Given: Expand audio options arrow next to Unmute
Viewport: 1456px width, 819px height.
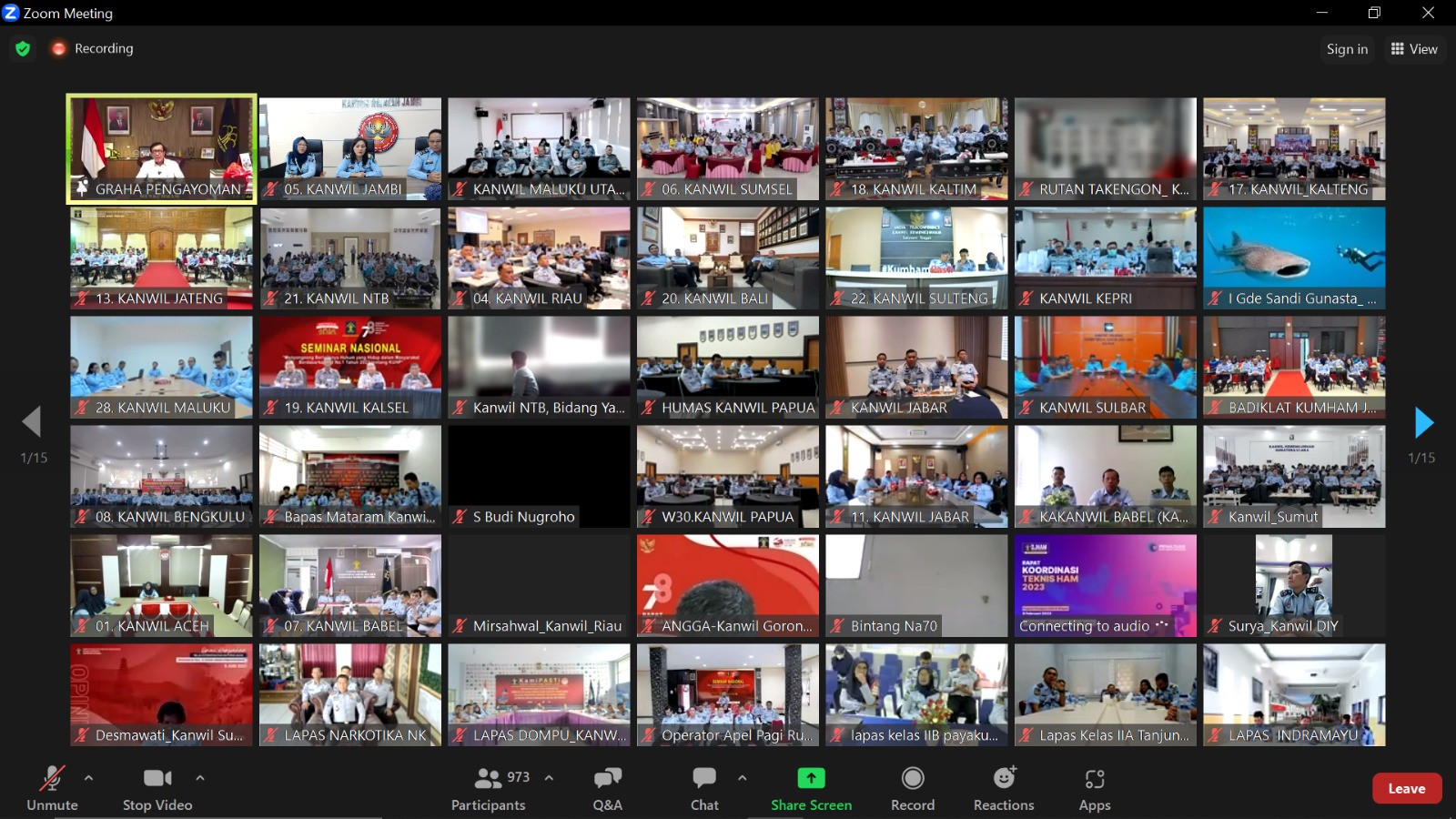Looking at the screenshot, I should [88, 778].
